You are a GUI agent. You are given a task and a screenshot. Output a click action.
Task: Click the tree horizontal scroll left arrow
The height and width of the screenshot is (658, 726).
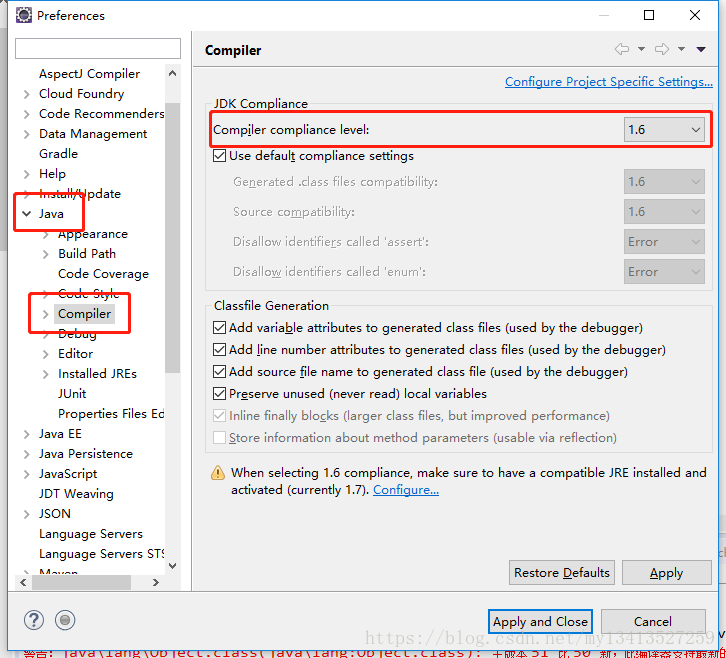point(23,583)
